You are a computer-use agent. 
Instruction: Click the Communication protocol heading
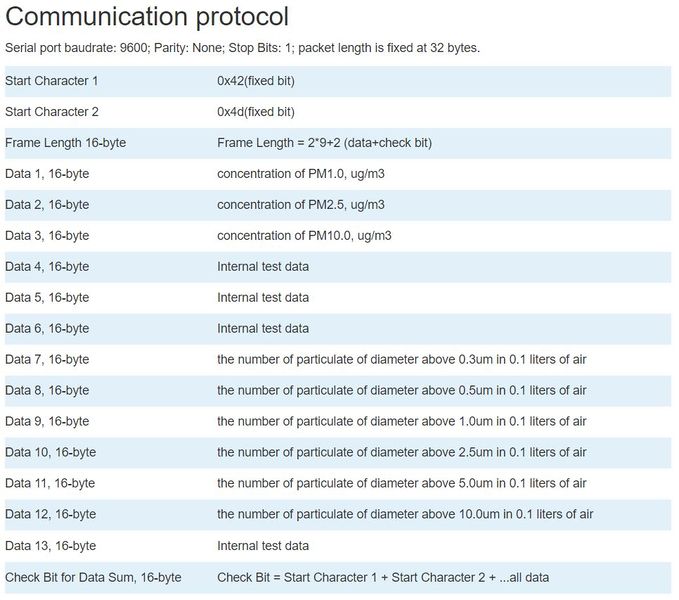click(148, 18)
